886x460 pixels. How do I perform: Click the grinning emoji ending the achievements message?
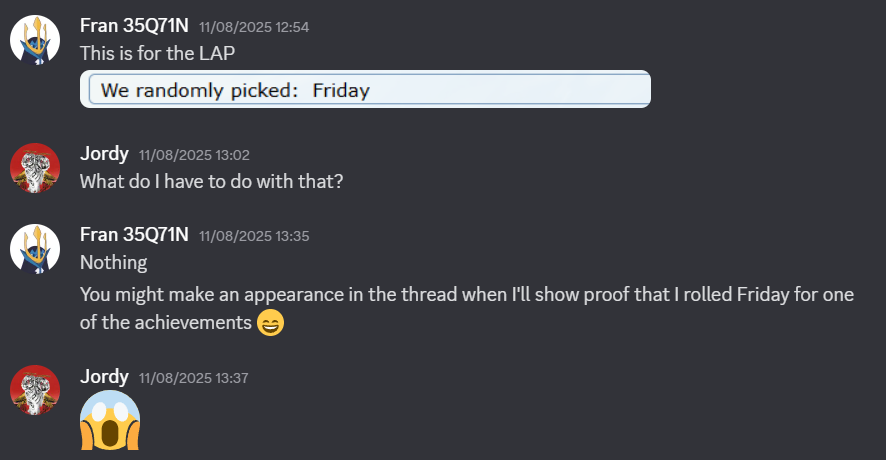[270, 323]
